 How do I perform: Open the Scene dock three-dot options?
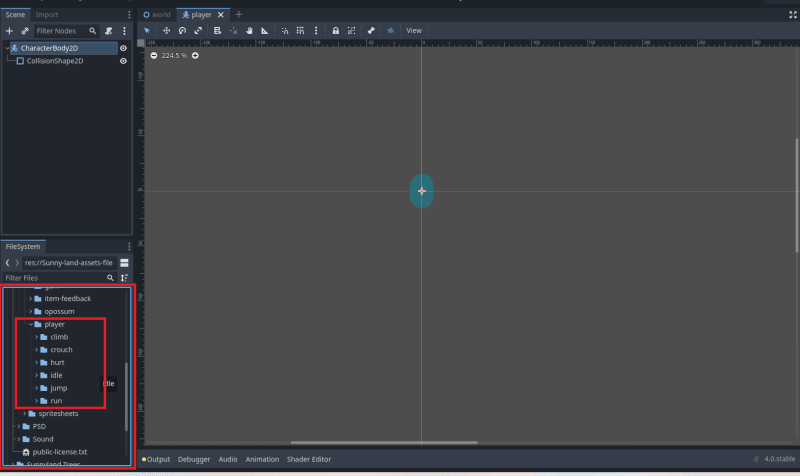click(129, 15)
